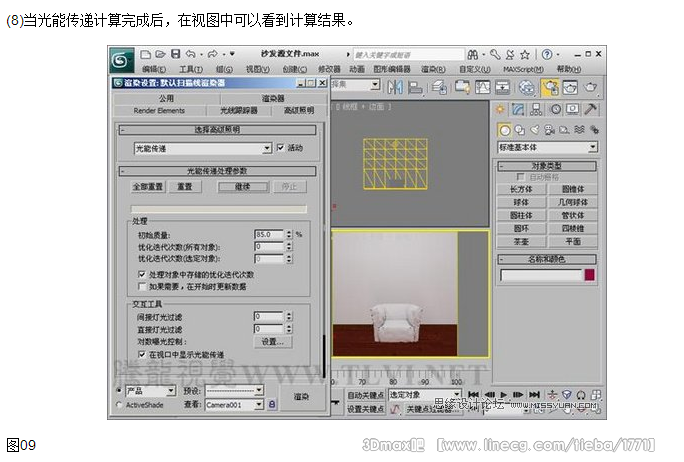This screenshot has width=684, height=462.
Task: Toggle the 活动 (Active) checkbox
Action: click(280, 148)
